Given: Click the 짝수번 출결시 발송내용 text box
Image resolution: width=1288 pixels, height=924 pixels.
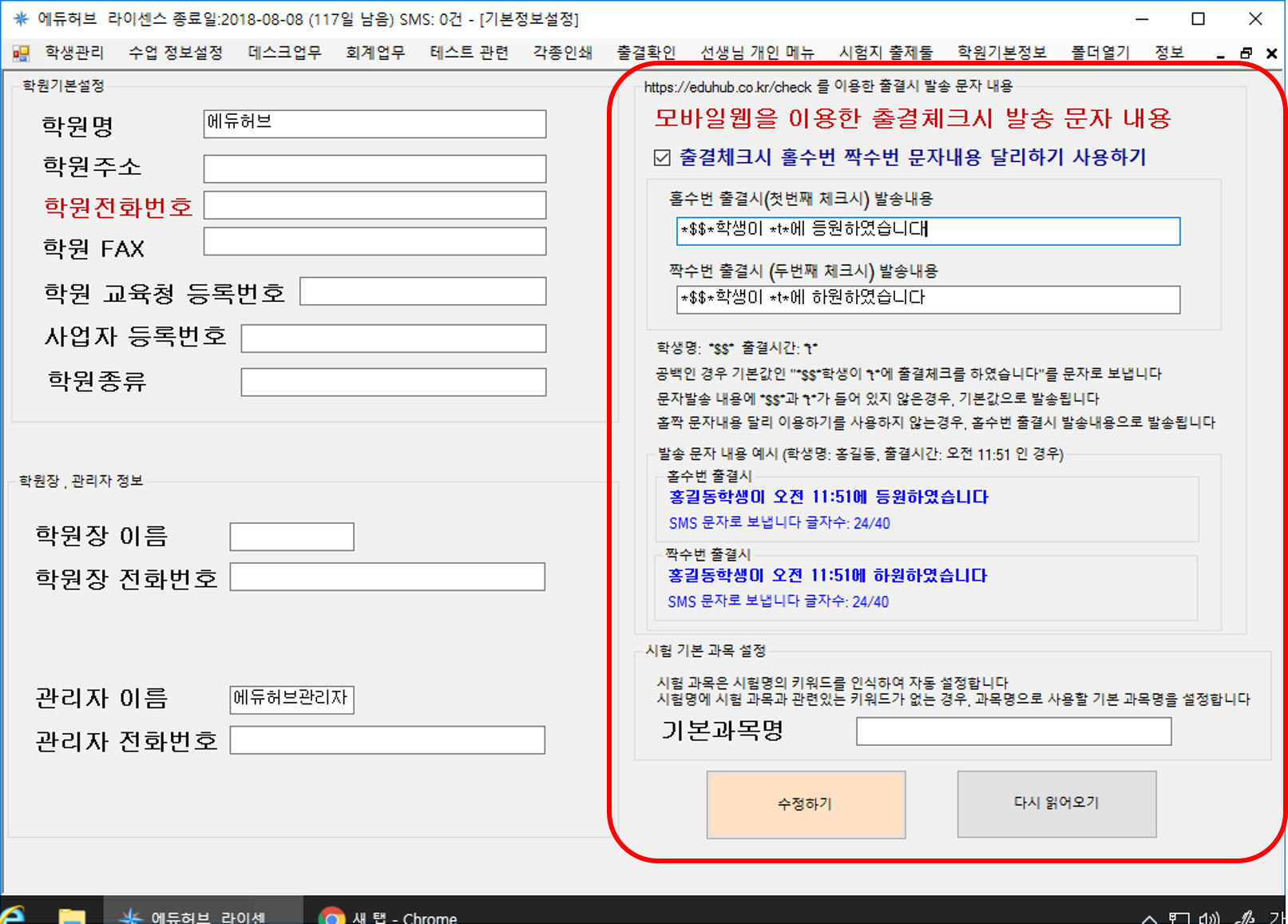Looking at the screenshot, I should point(928,299).
